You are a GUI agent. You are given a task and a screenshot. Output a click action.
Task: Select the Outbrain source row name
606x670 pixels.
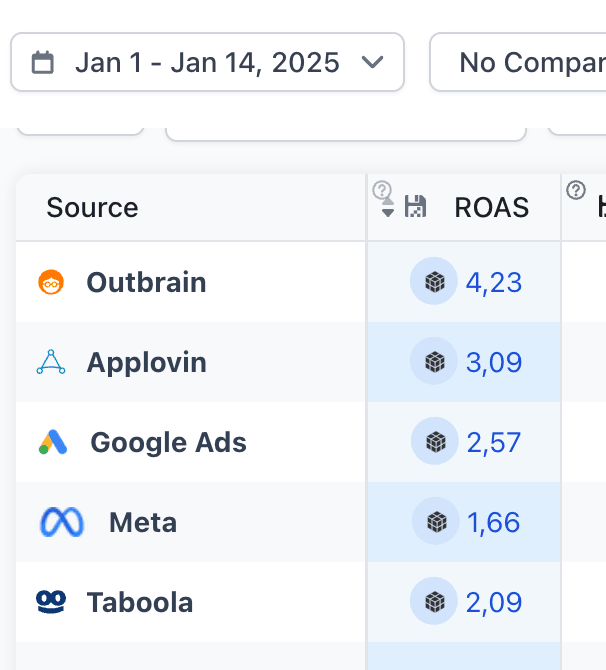146,282
